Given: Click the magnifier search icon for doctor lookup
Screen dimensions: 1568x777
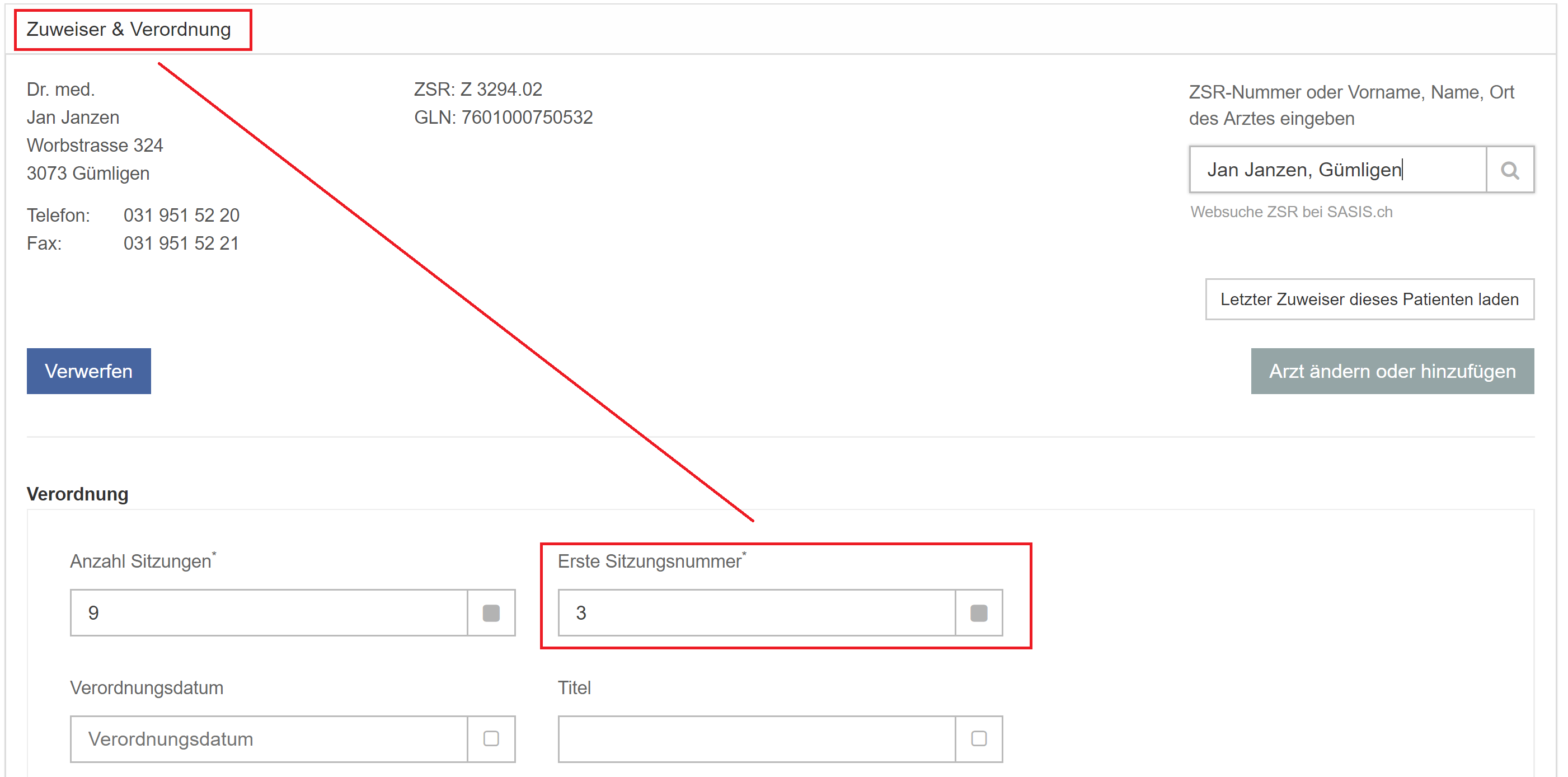Looking at the screenshot, I should (x=1510, y=170).
